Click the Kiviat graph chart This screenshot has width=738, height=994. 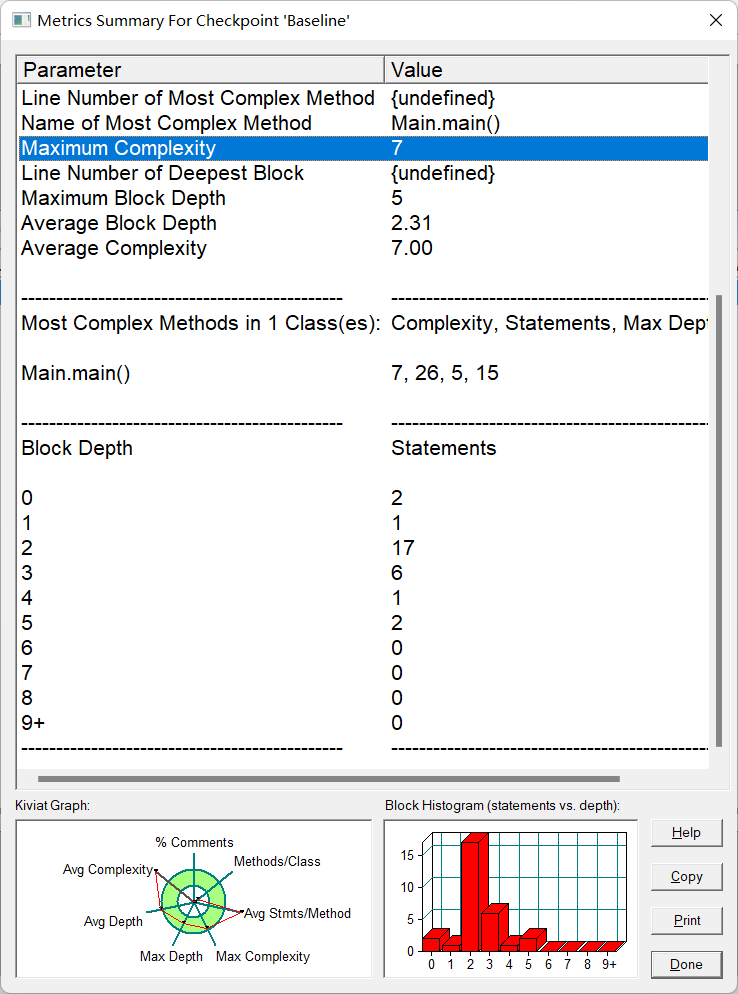click(x=193, y=899)
